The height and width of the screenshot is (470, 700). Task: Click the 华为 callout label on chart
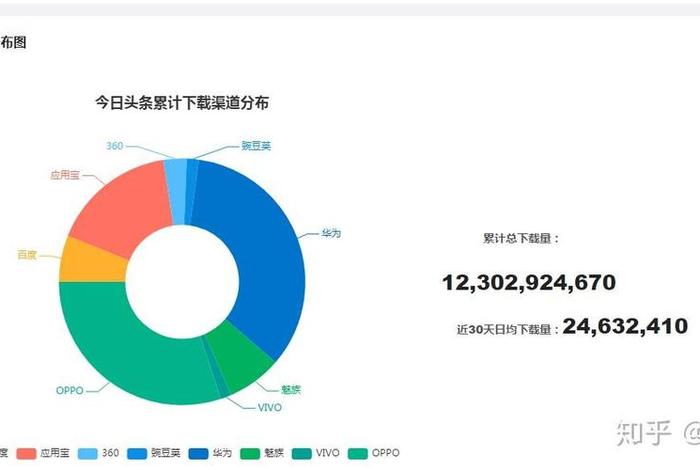pos(331,233)
